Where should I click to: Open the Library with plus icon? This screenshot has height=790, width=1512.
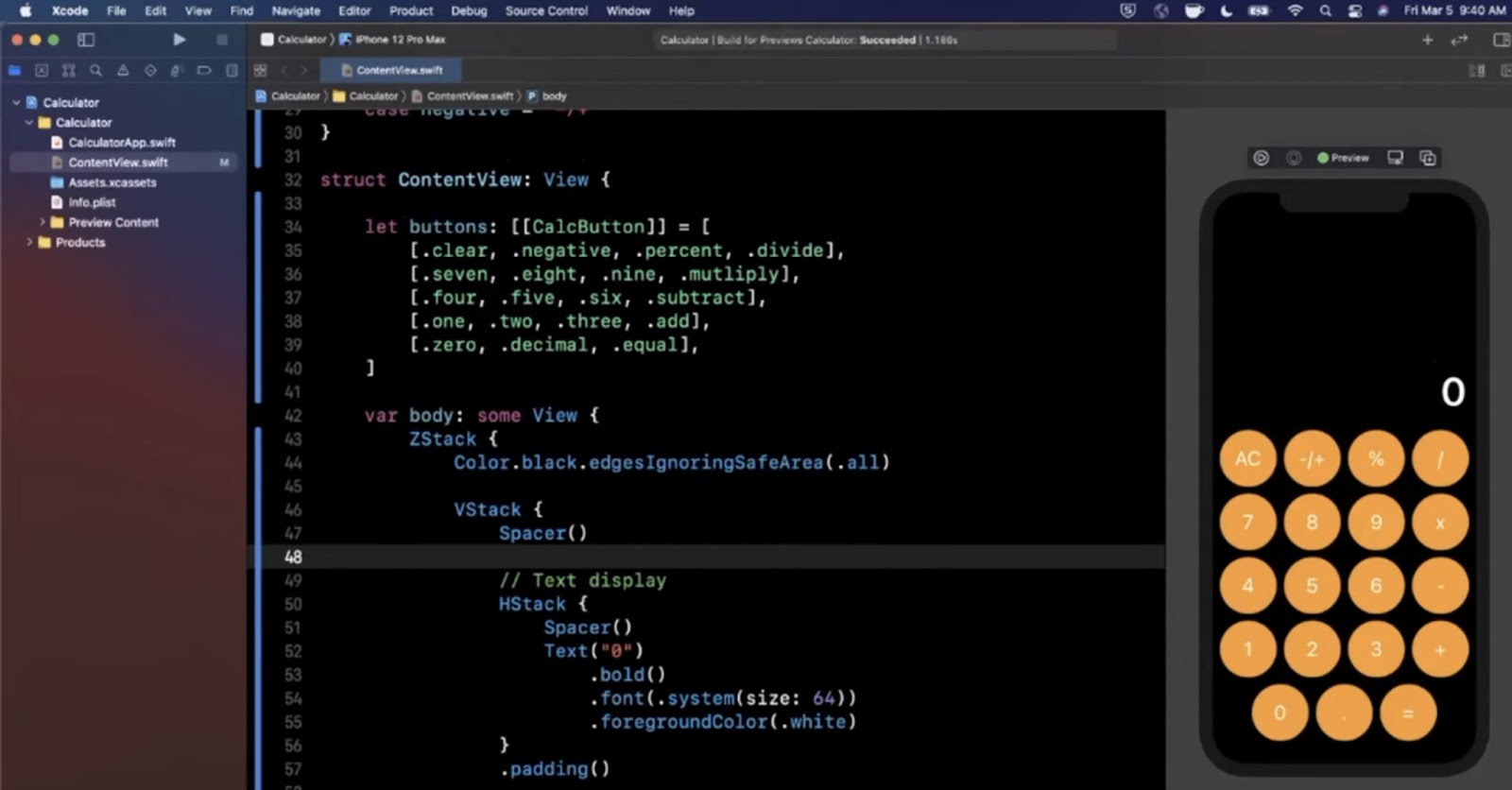point(1427,40)
